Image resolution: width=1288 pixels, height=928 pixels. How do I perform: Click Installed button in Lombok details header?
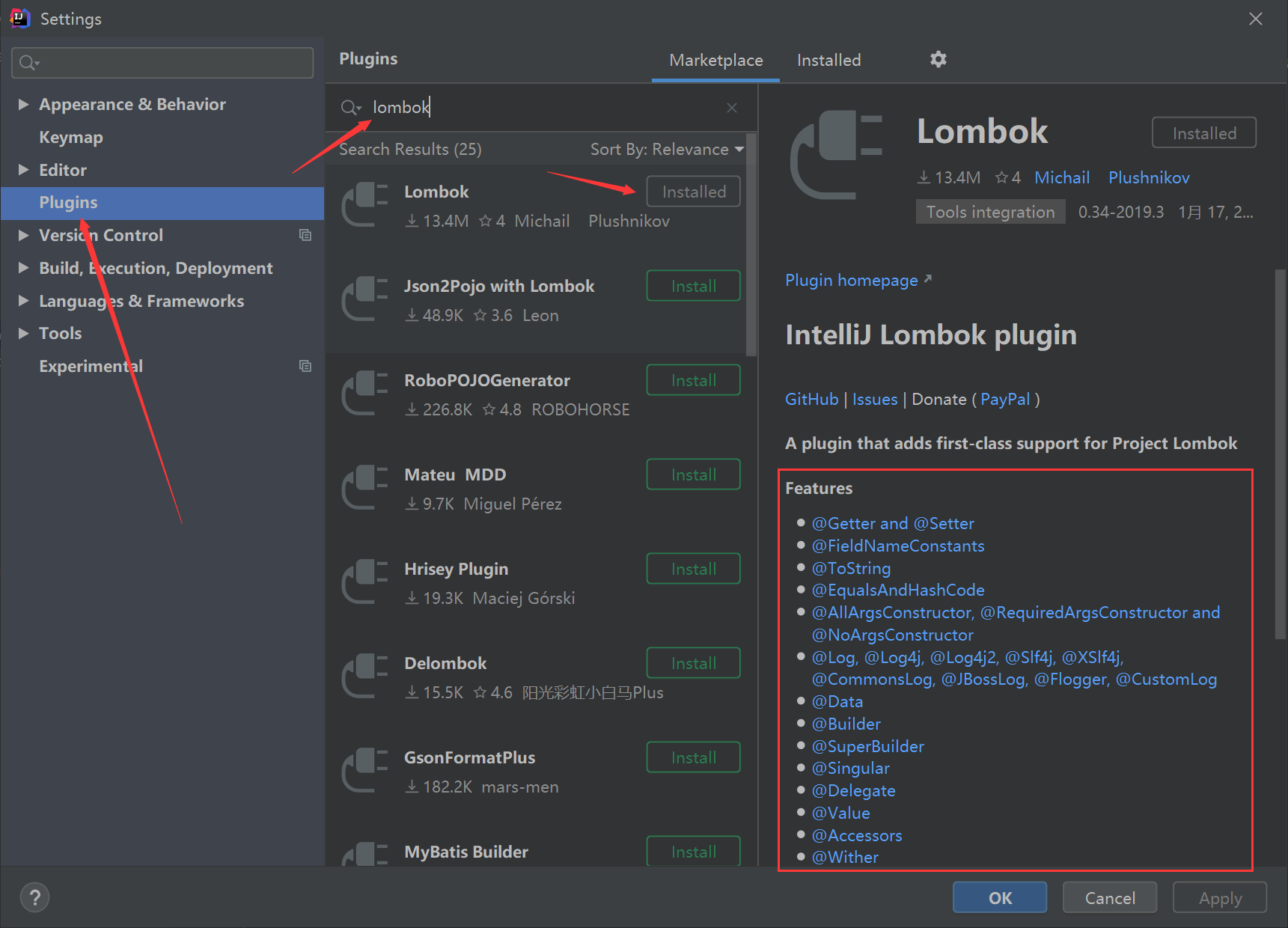tap(1203, 132)
